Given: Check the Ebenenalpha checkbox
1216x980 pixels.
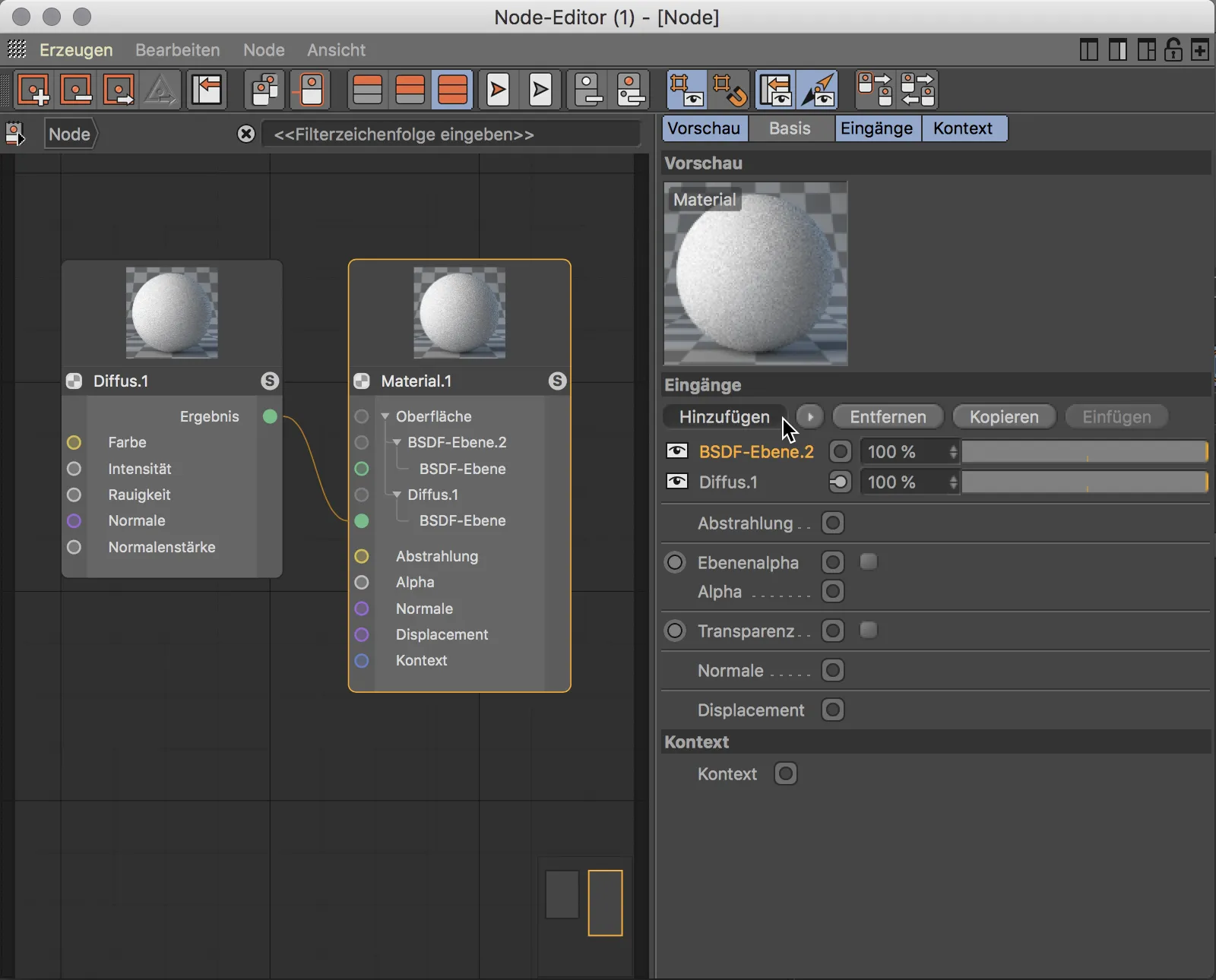Looking at the screenshot, I should point(869,561).
